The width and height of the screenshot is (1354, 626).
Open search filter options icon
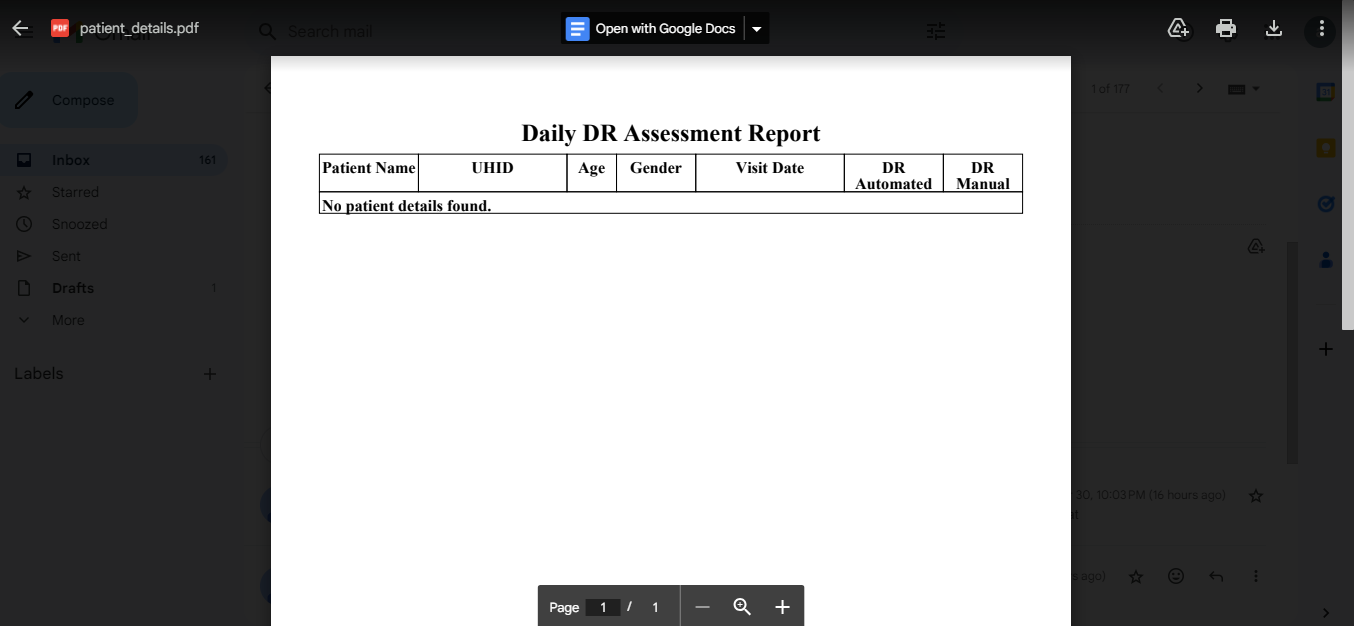[936, 32]
